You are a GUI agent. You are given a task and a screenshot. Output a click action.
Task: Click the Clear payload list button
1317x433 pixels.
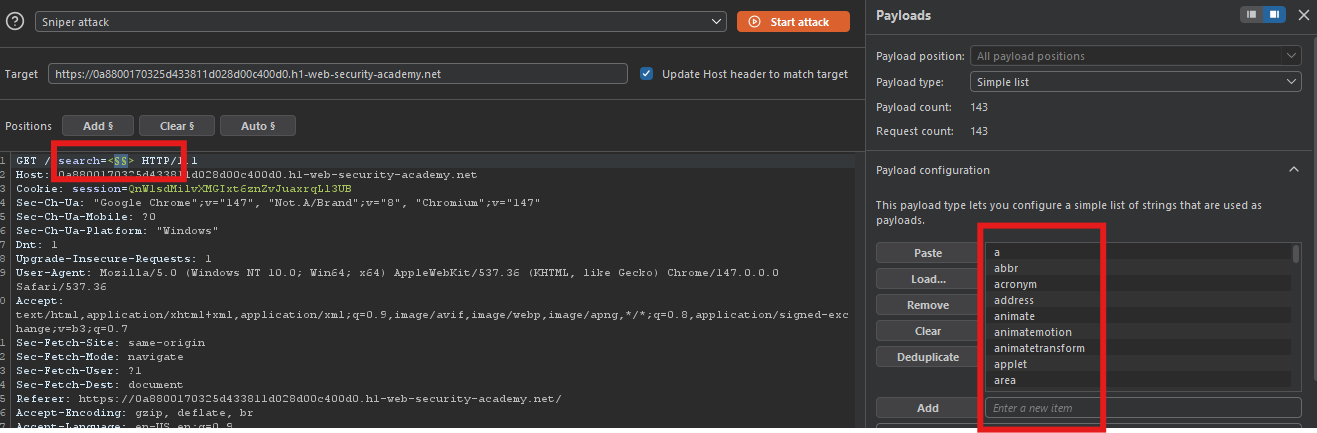pyautogui.click(x=928, y=331)
